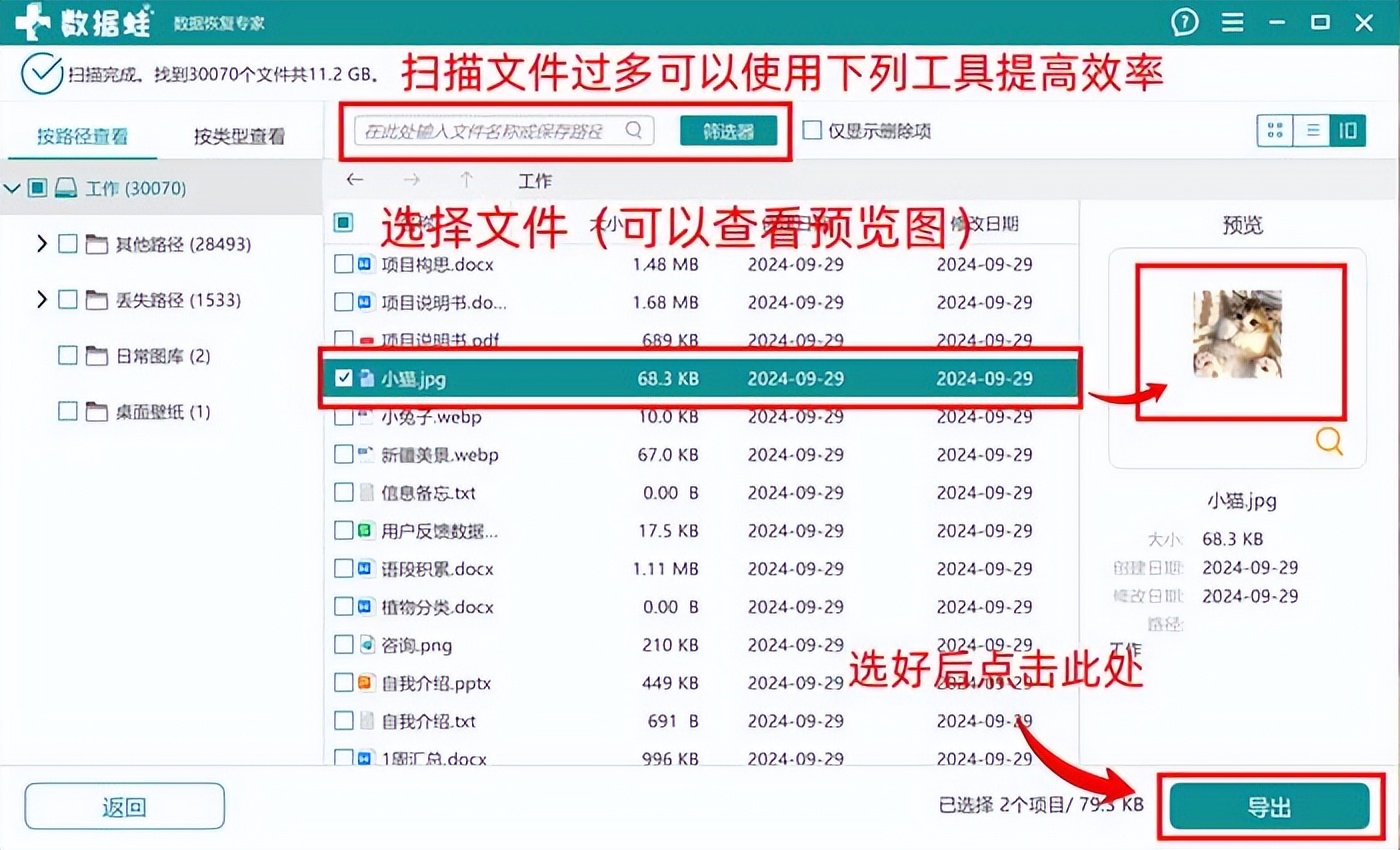Open the hamburger menu in title bar
Screen dimensions: 1400x850
(x=1232, y=22)
